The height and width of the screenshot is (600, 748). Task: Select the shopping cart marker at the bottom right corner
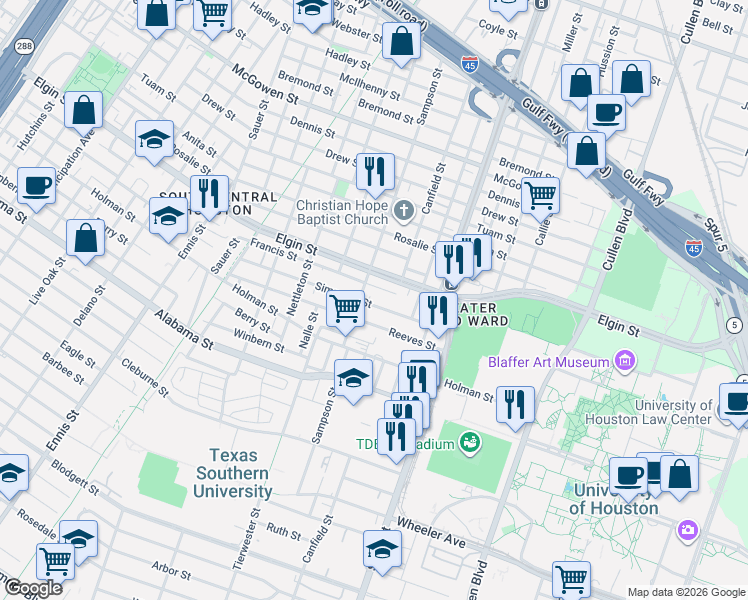point(571,581)
